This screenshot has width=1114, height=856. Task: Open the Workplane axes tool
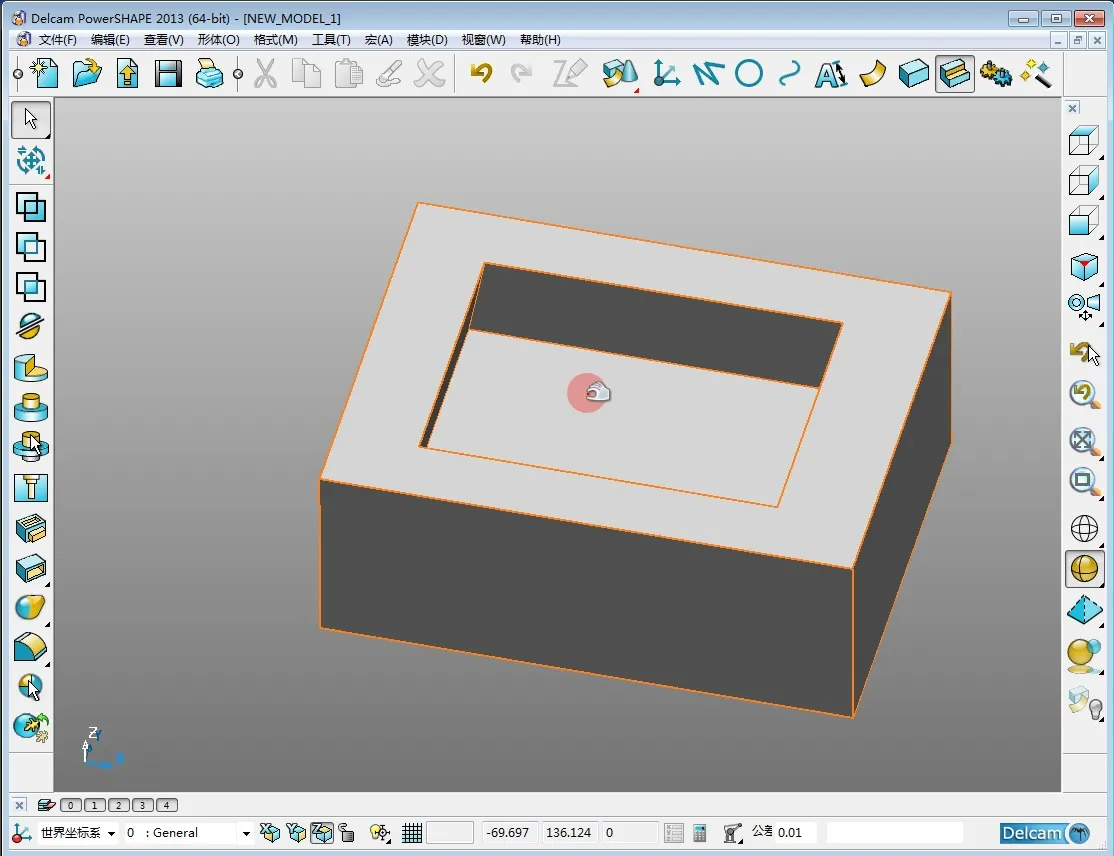pyautogui.click(x=666, y=73)
